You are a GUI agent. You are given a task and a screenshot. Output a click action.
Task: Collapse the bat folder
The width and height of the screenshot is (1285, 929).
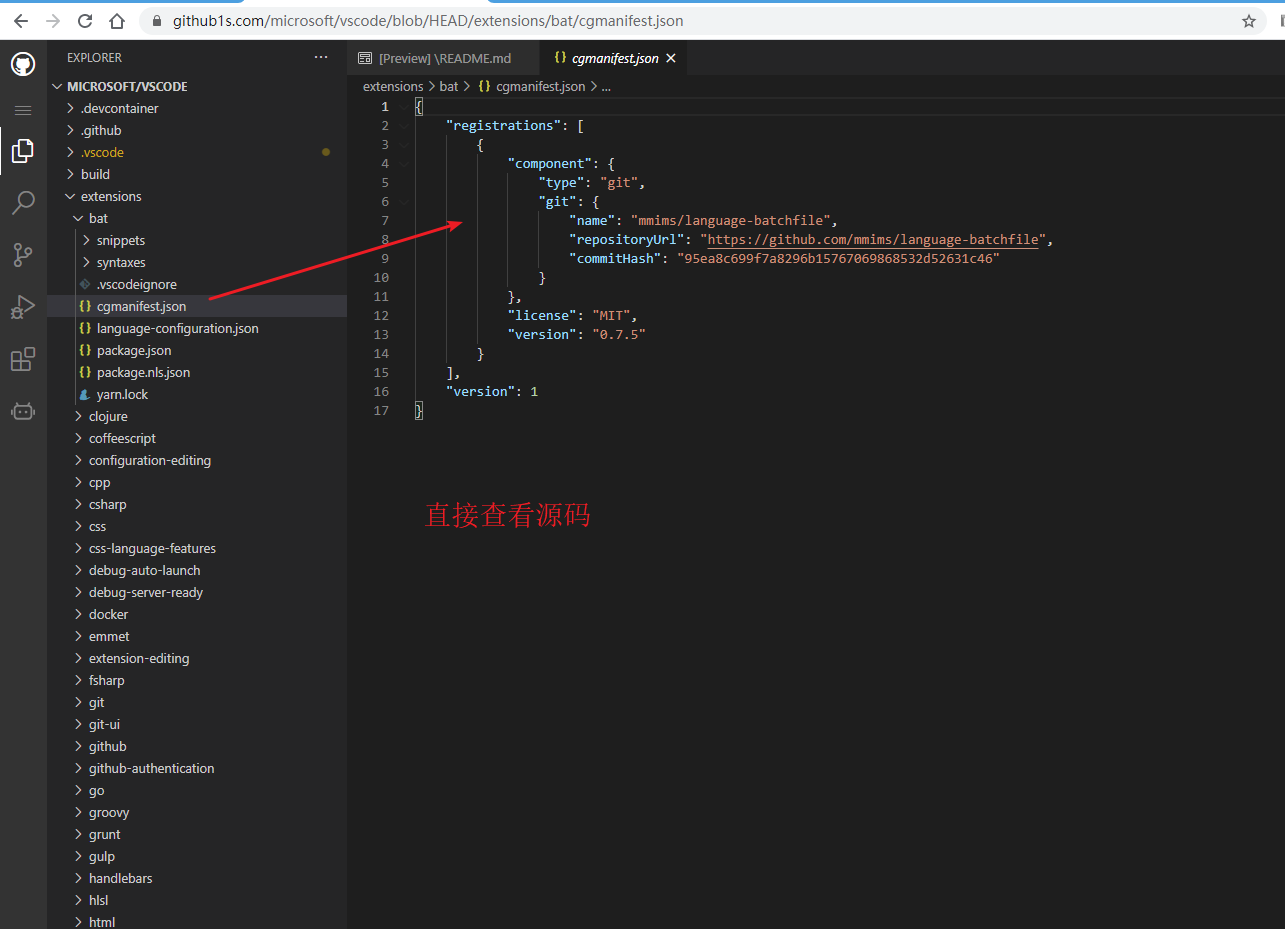[x=197, y=218]
